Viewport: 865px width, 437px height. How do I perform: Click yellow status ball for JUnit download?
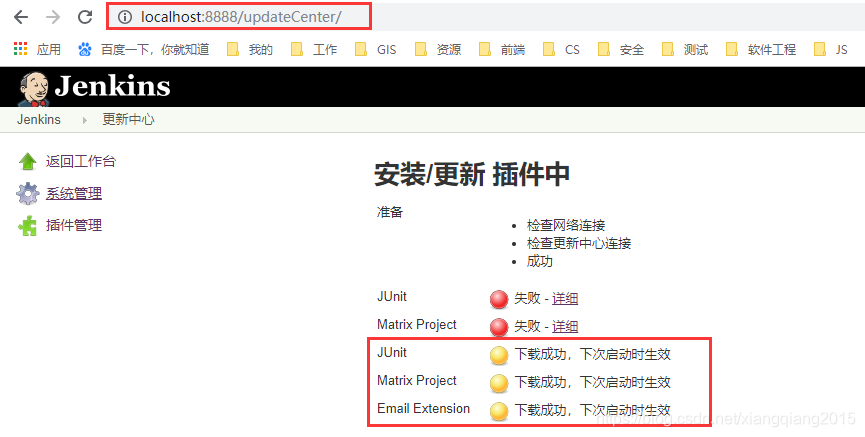(x=499, y=355)
